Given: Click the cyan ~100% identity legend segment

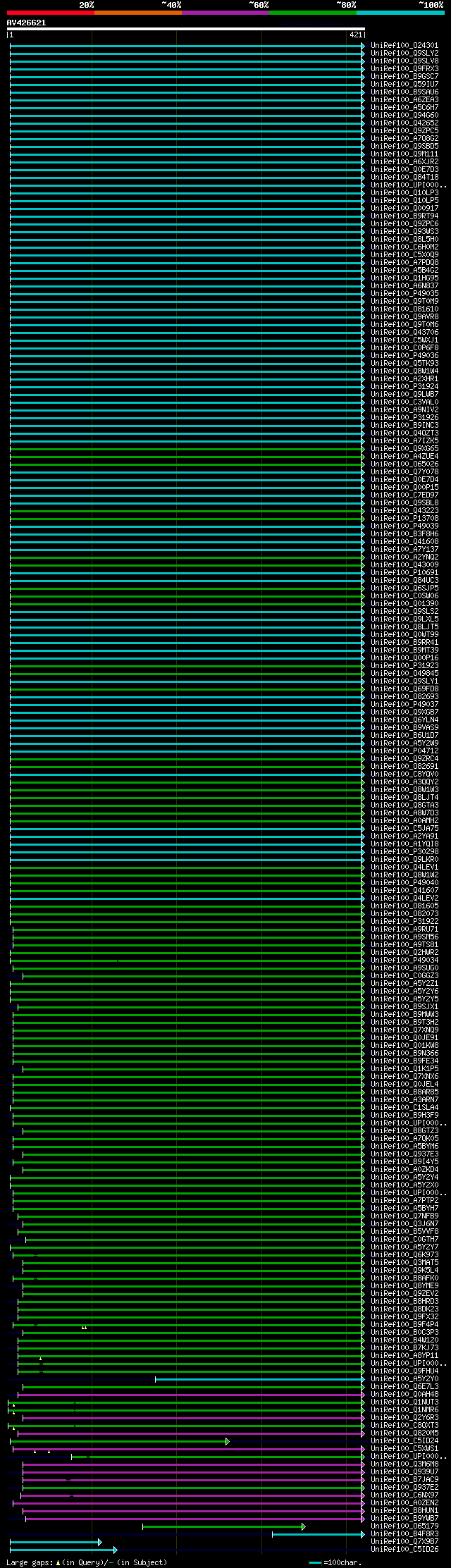Looking at the screenshot, I should [x=400, y=13].
